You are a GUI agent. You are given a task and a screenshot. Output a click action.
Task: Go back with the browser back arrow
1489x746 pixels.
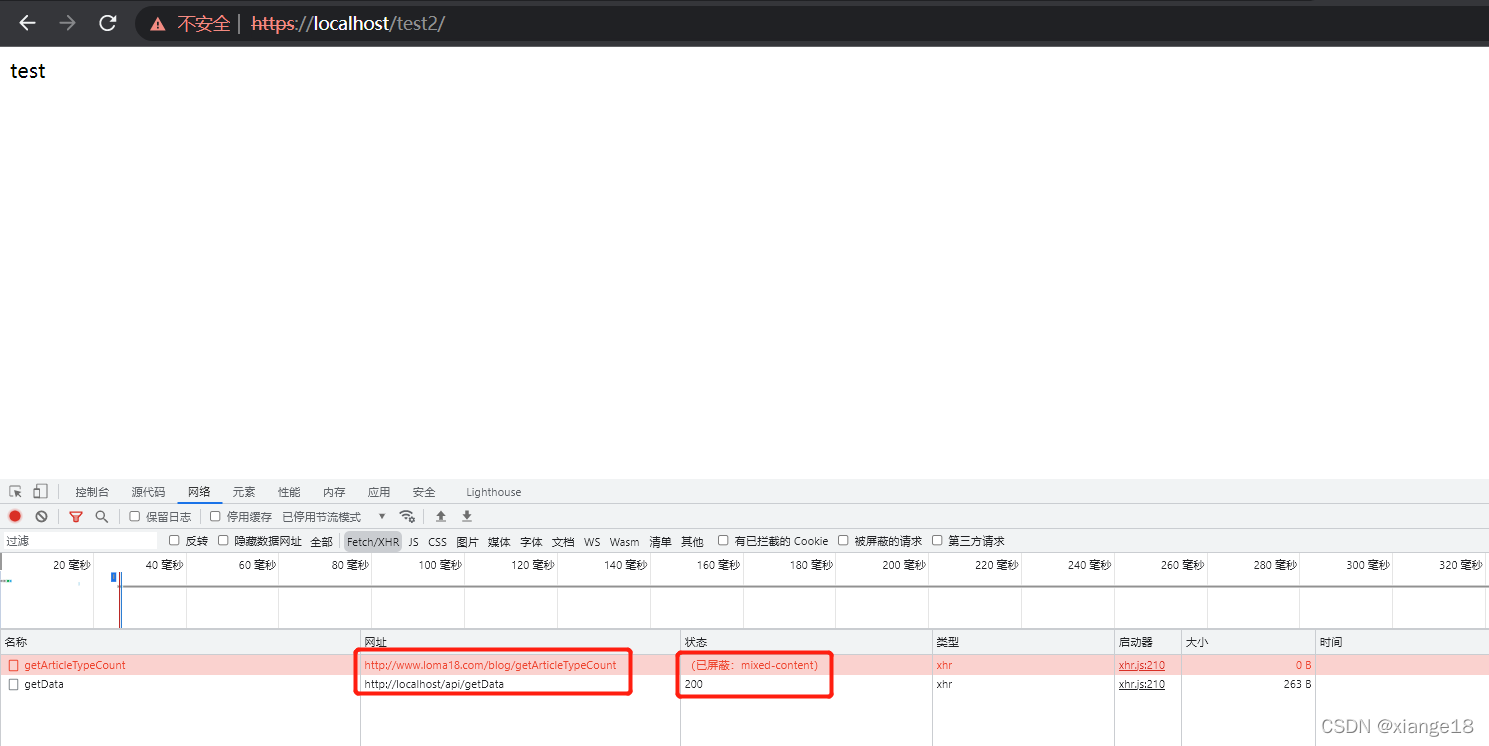(x=27, y=23)
